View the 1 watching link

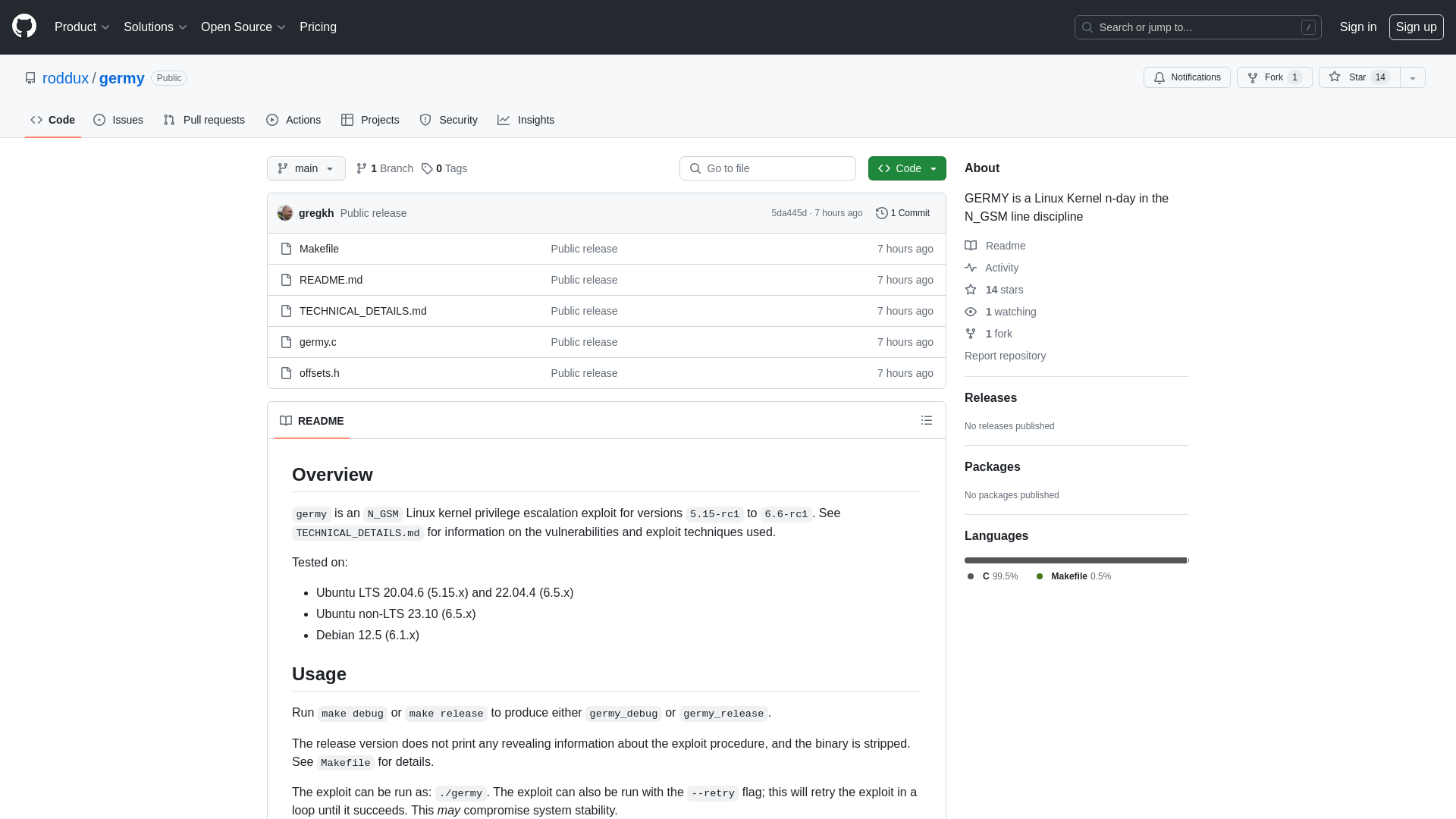coord(1000,312)
